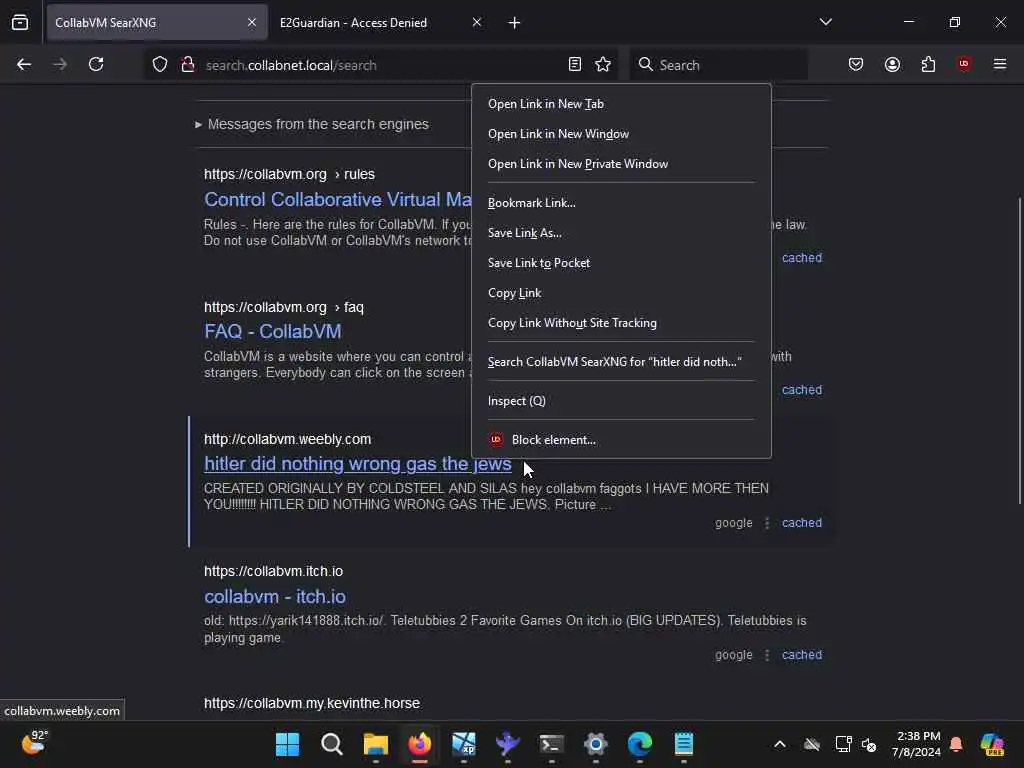Bookmark this page with the star icon
The image size is (1024, 768).
603,64
